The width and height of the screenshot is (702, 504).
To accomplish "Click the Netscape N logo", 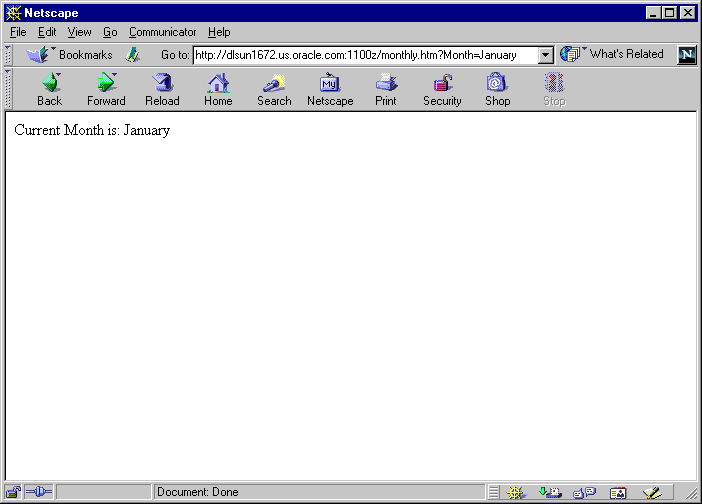I will pyautogui.click(x=687, y=55).
